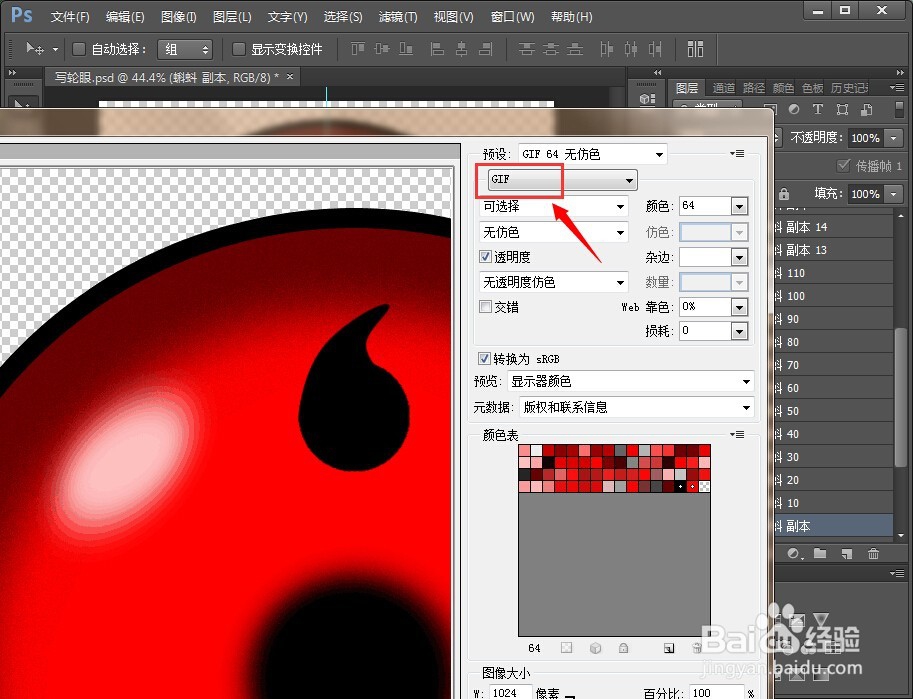This screenshot has height=699, width=913.
Task: Open 自动选择 组 dropdown
Action: (185, 50)
